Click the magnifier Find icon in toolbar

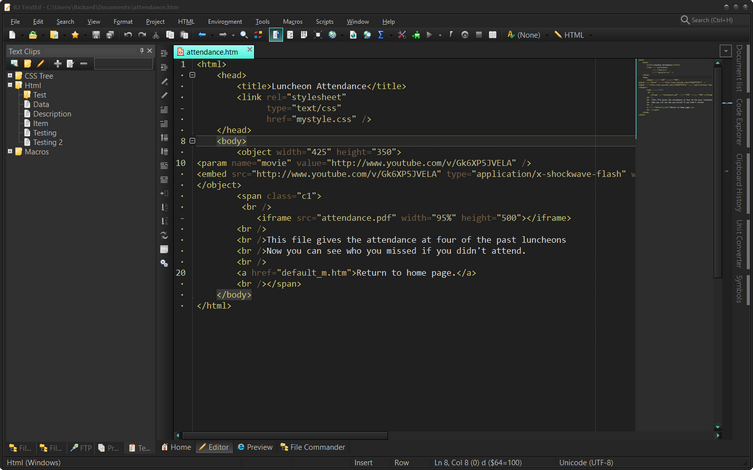(x=244, y=35)
